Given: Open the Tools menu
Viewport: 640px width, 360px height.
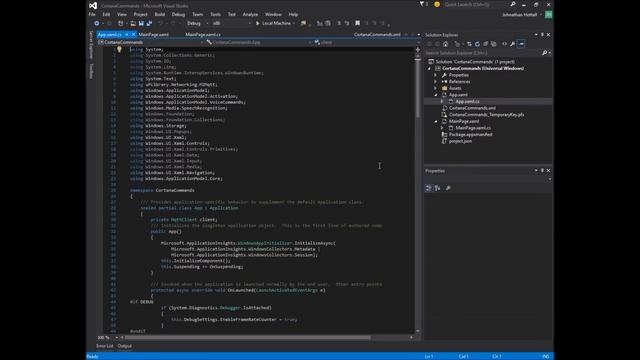Looking at the screenshot, I should 215,14.
